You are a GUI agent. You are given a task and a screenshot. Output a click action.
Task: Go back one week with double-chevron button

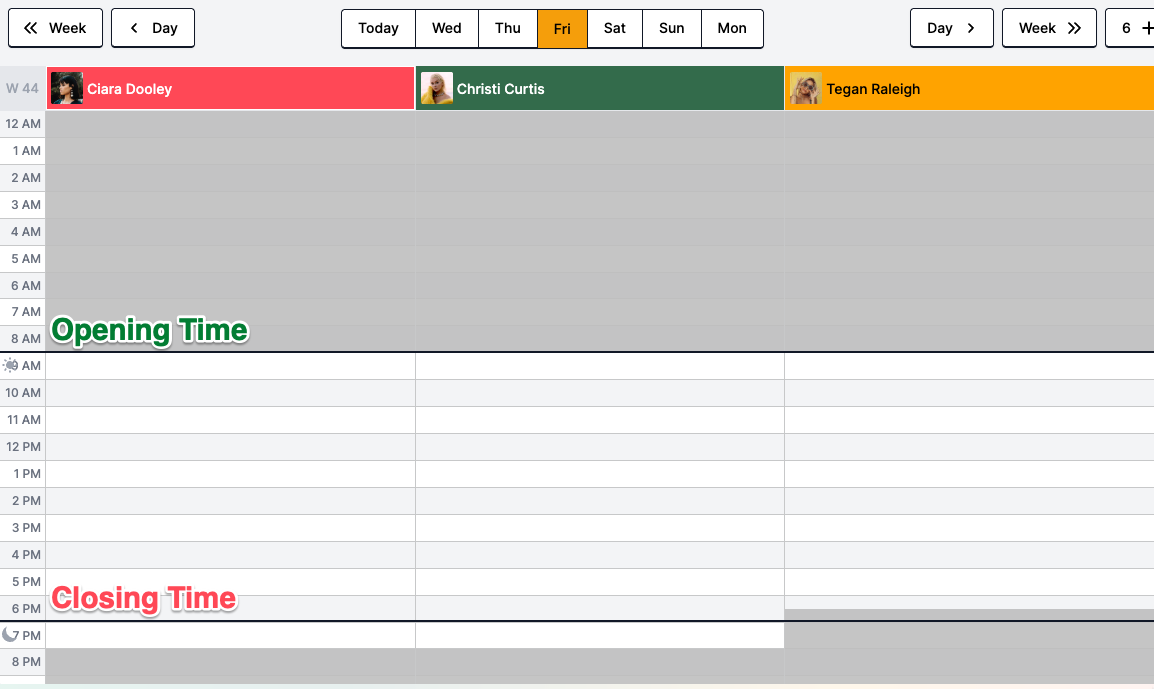55,28
